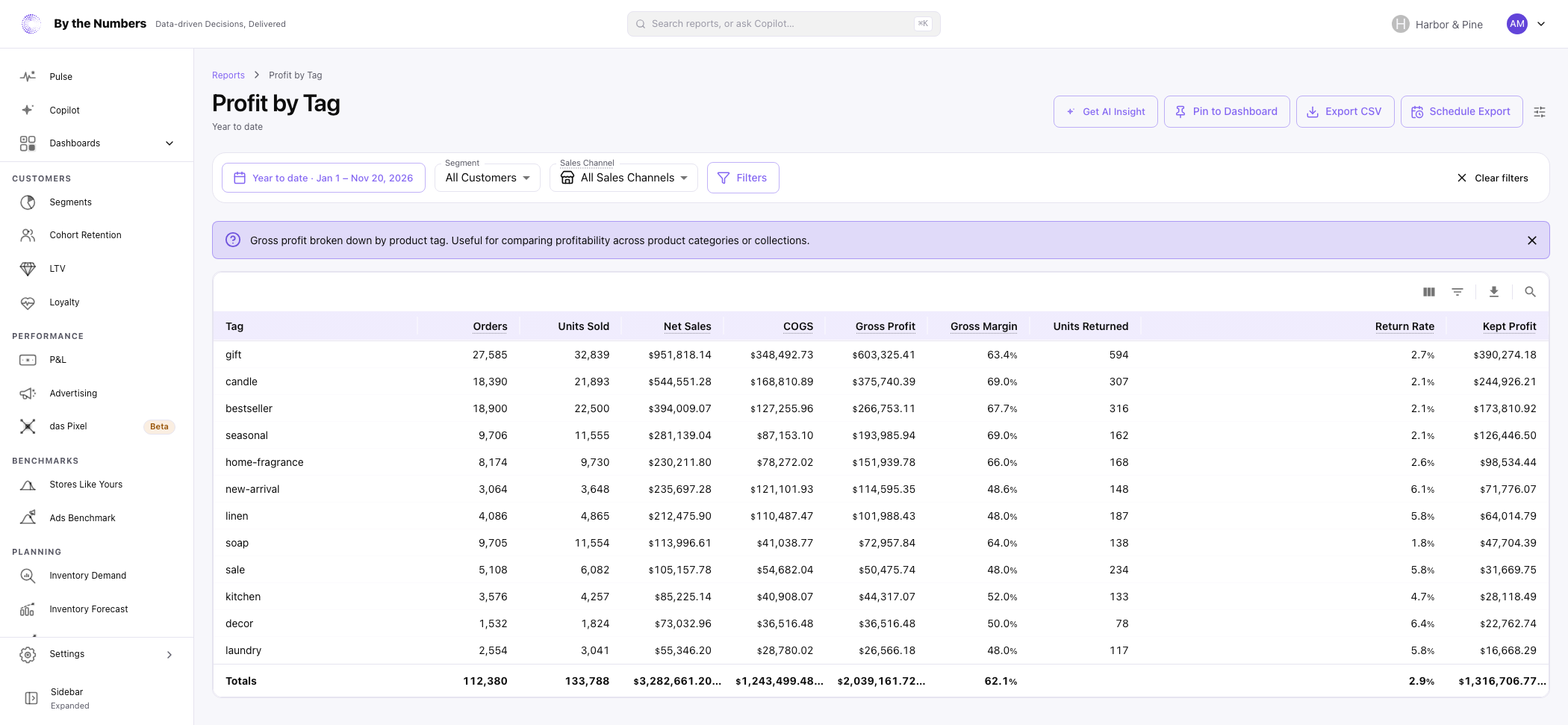Open Cohort Retention report
Image resolution: width=1568 pixels, height=725 pixels.
click(97, 235)
